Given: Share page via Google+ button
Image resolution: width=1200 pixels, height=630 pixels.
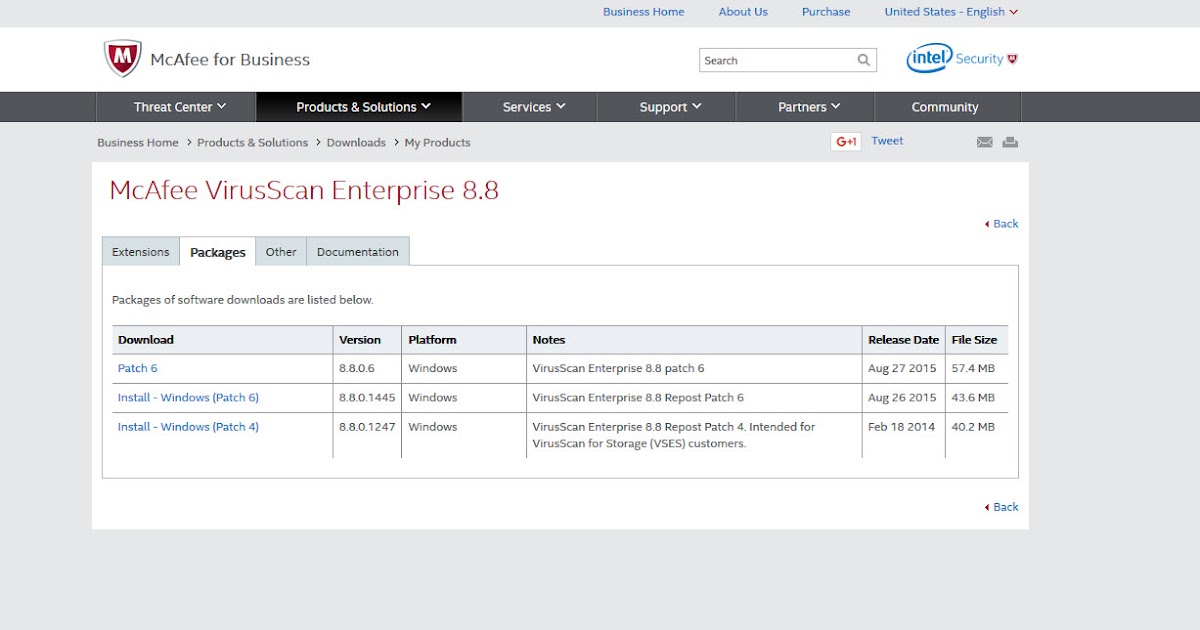Looking at the screenshot, I should click(846, 142).
